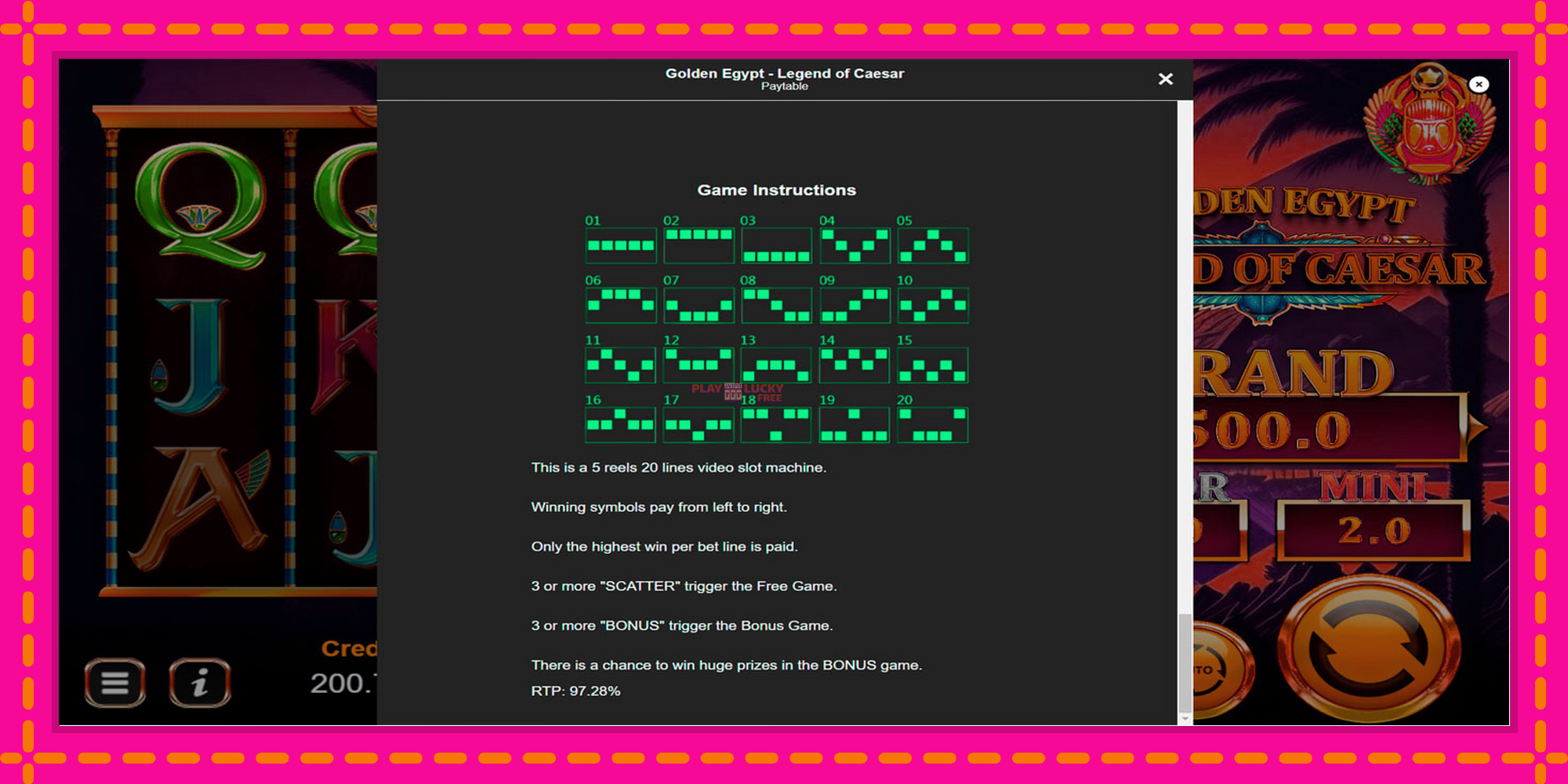Select payline 16 diagram
1568x784 pixels.
(x=621, y=425)
